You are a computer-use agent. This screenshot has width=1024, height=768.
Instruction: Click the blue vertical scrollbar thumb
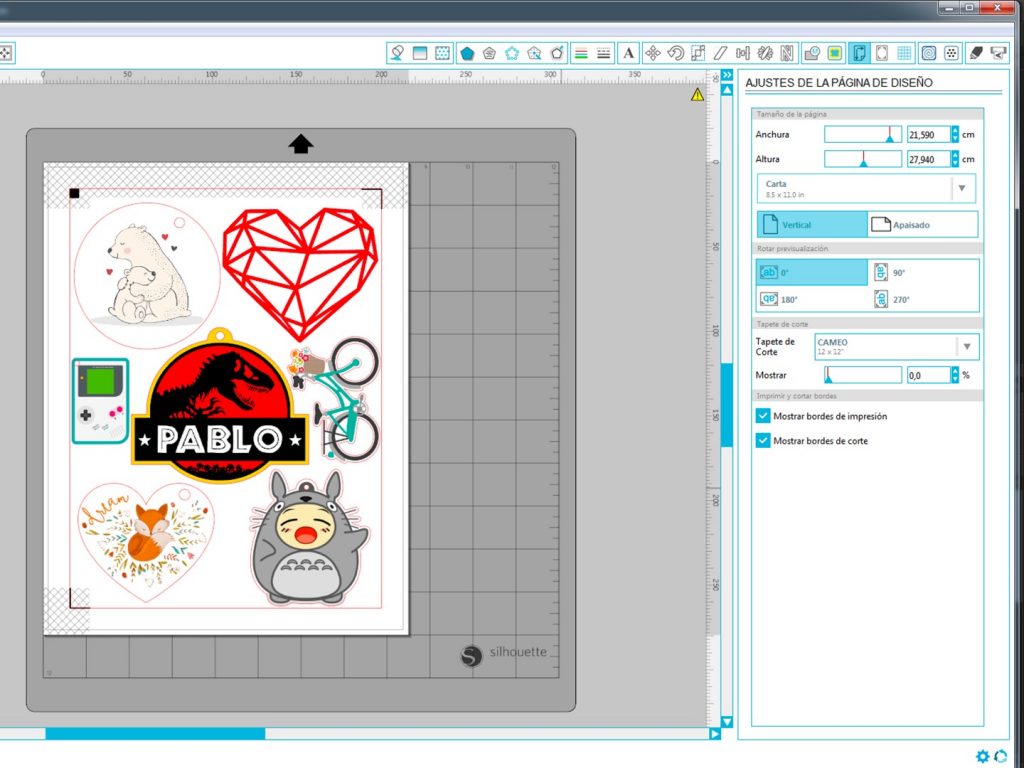click(x=727, y=405)
